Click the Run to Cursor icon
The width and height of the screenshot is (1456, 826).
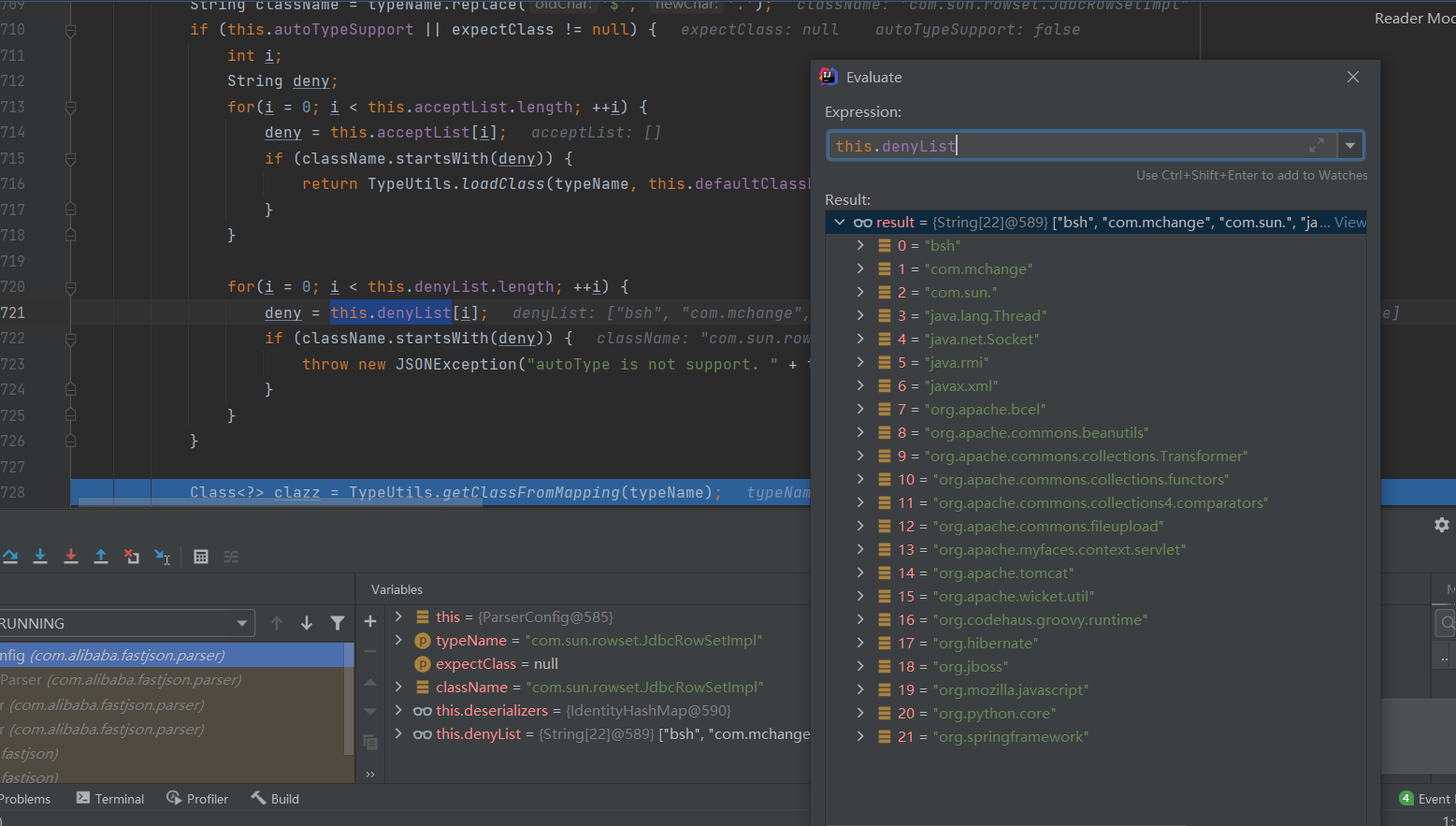[163, 557]
